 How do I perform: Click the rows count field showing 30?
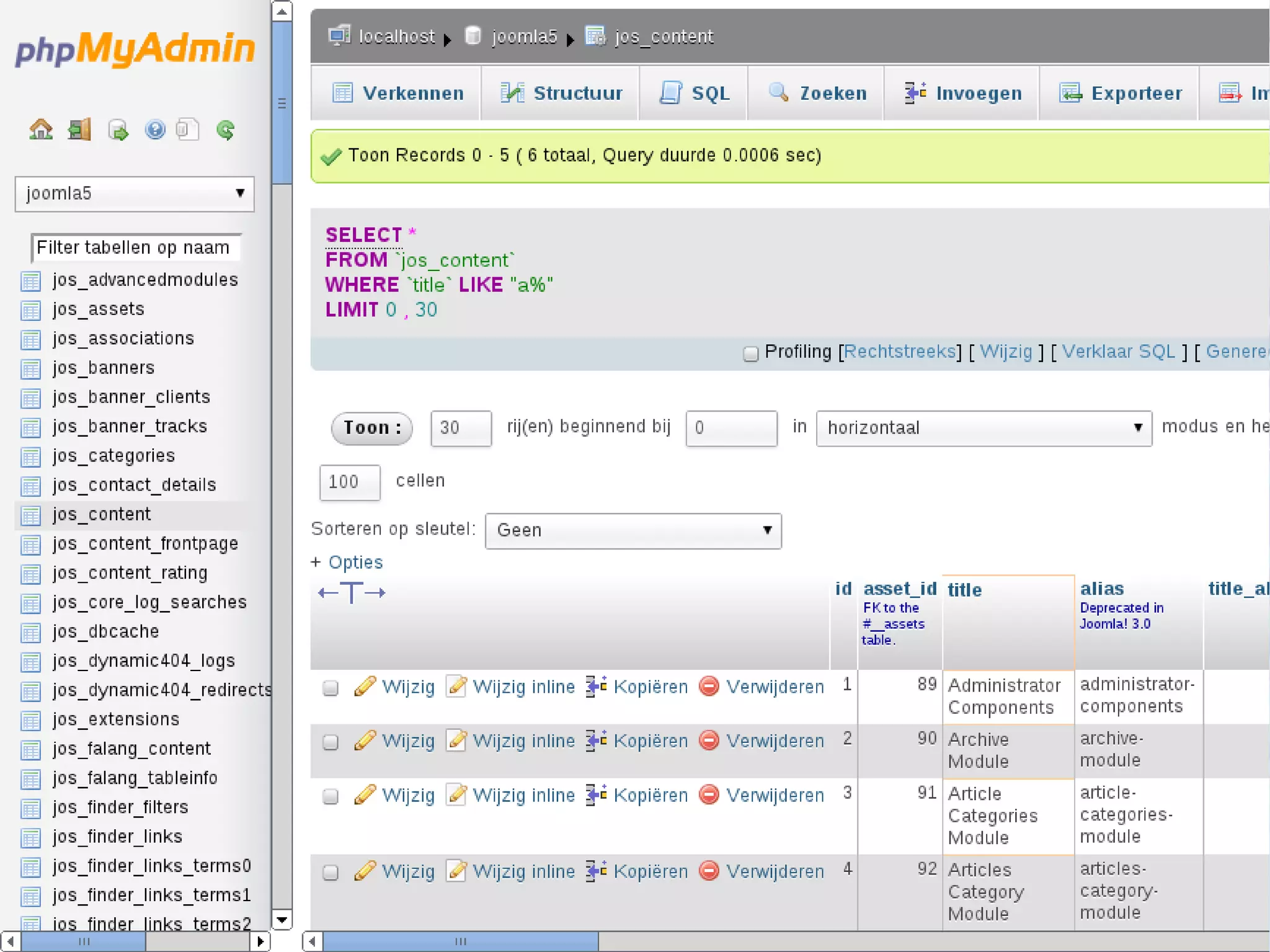pyautogui.click(x=461, y=428)
